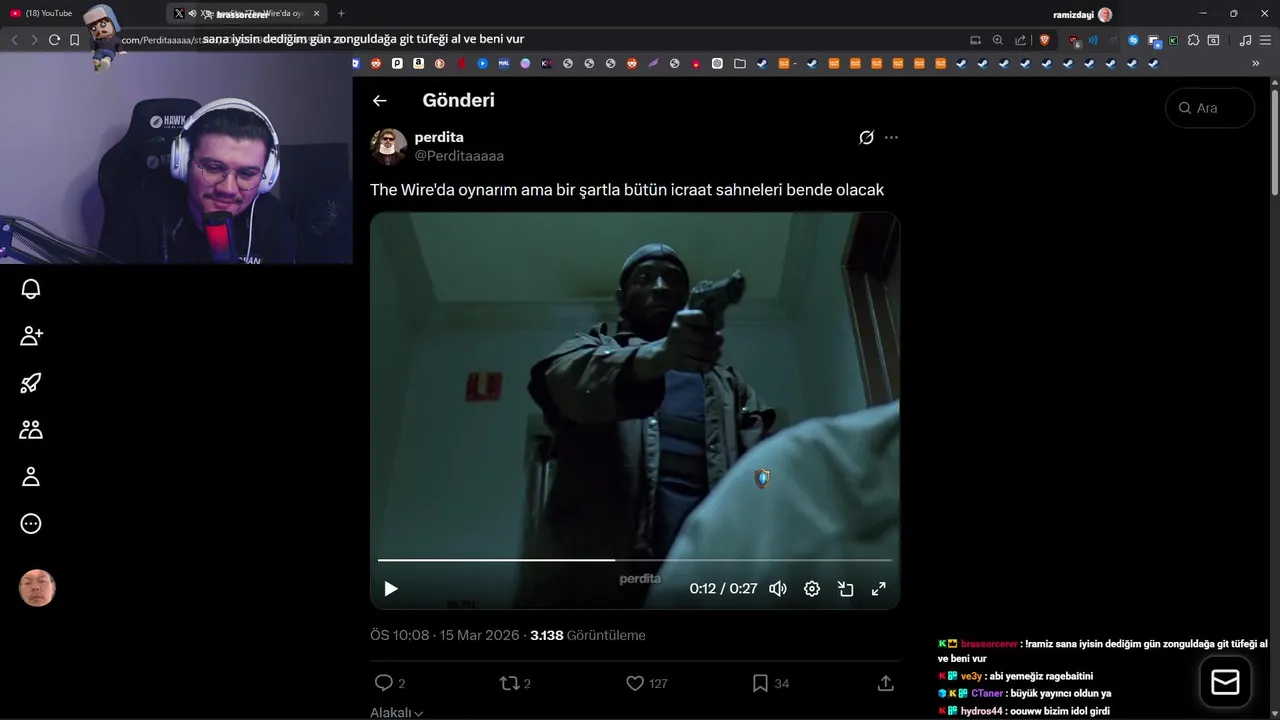The image size is (1280, 720).
Task: Click chat username hydros44 in stream chat
Action: pos(981,711)
